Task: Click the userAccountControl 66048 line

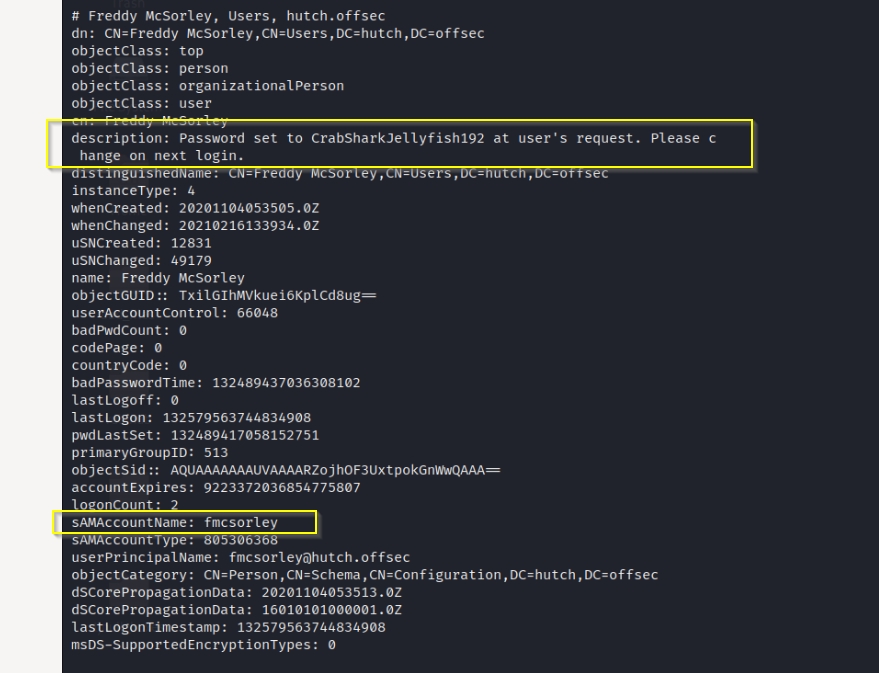Action: 174,313
